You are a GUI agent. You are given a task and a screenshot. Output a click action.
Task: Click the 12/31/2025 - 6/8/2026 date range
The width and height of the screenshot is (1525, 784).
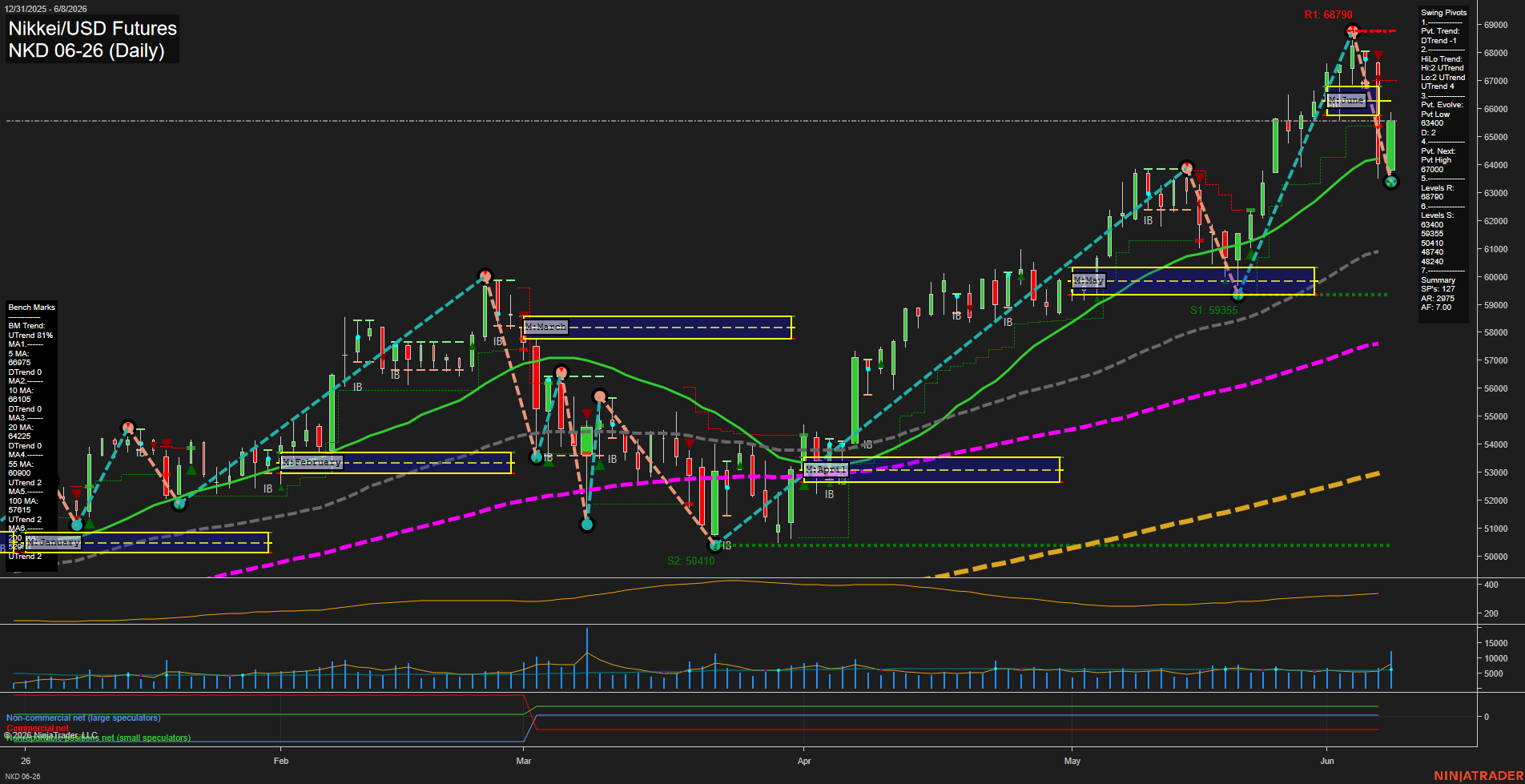click(45, 9)
